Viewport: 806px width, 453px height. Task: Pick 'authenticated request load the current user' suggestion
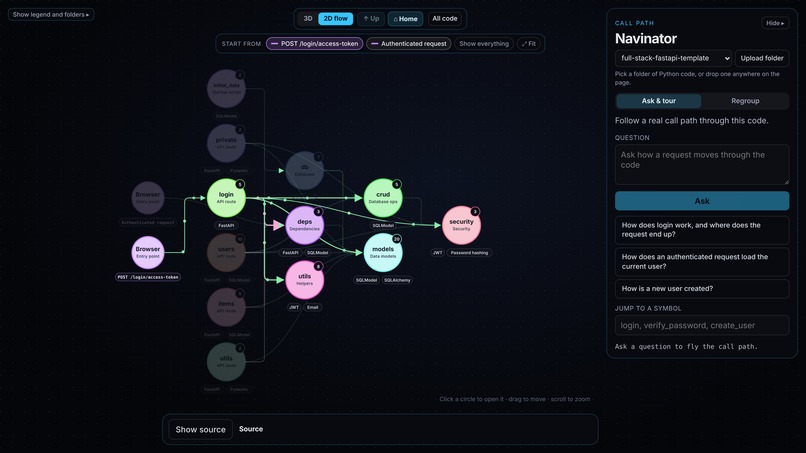coord(702,262)
